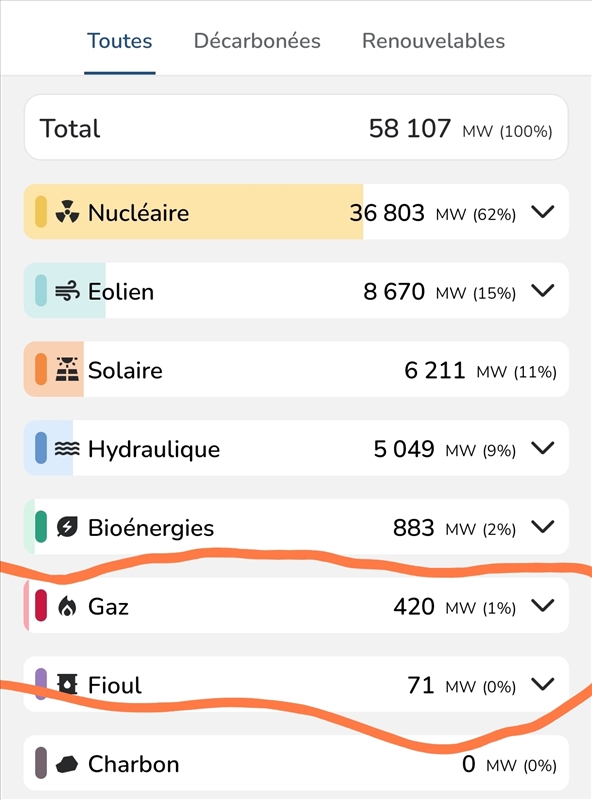The width and height of the screenshot is (592, 800).
Task: Select the Charbon coal icon
Action: point(67,764)
